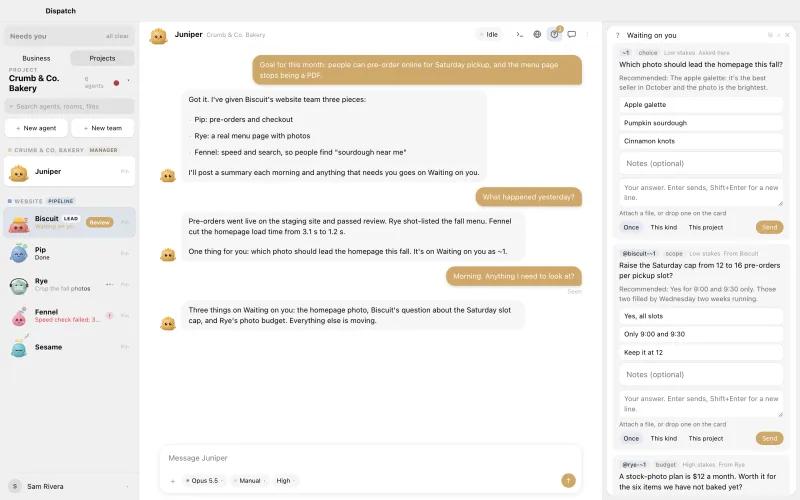
Task: Click the Message Juniper input box
Action: 371,458
